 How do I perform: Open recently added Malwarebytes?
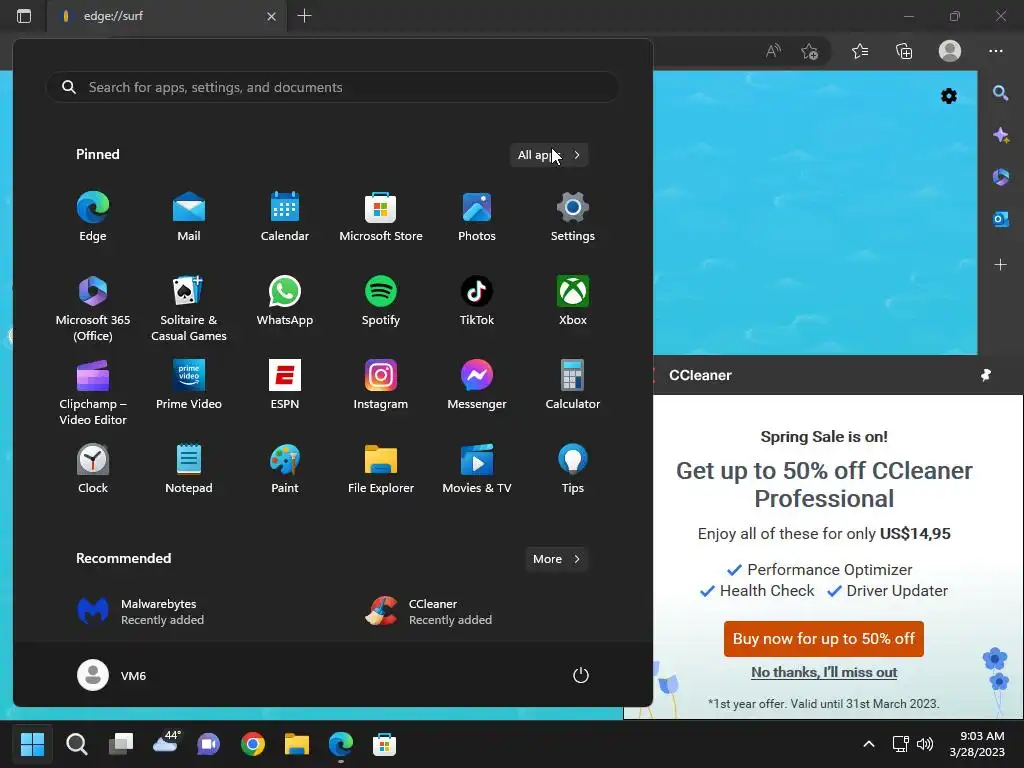click(x=140, y=612)
